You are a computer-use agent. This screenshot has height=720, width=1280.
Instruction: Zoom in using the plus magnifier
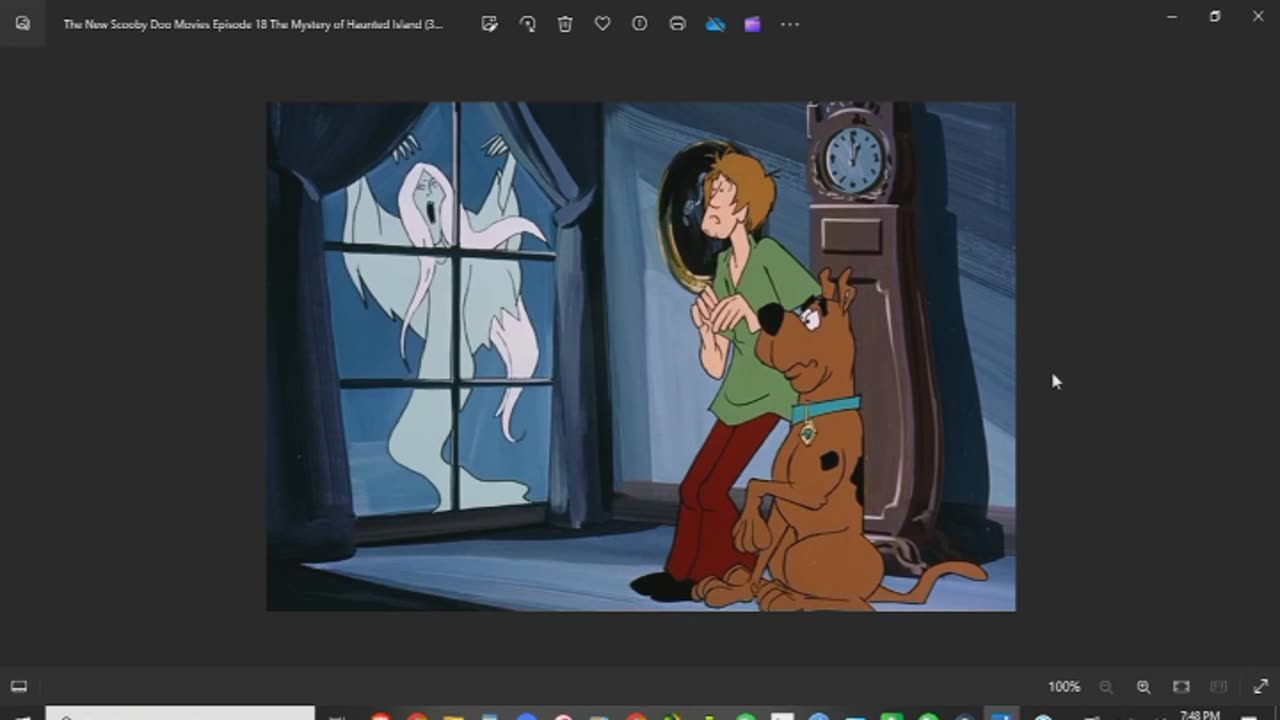[1143, 687]
